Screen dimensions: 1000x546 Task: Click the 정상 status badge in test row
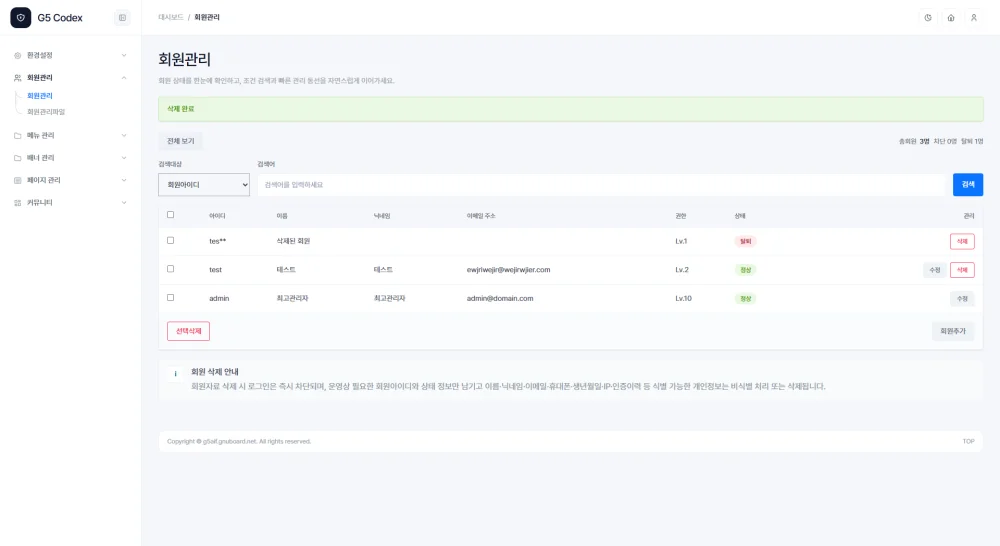tap(745, 270)
